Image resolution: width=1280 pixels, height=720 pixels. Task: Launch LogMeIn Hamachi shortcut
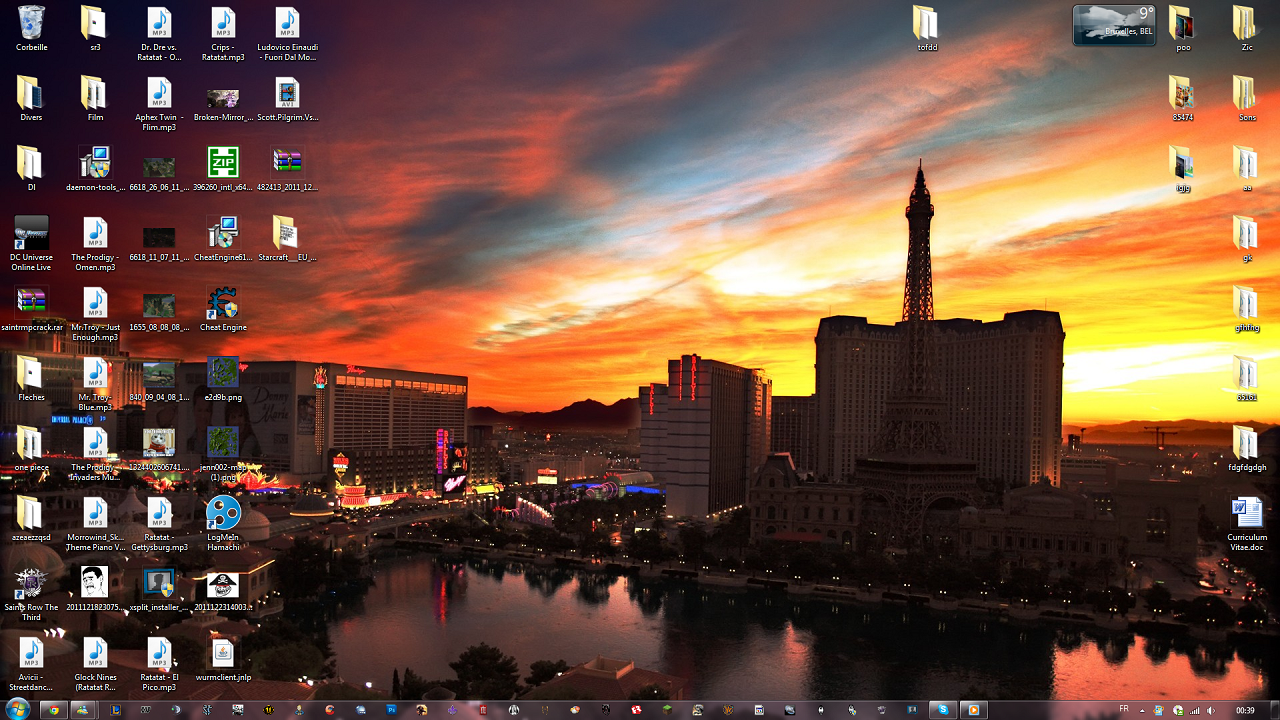[223, 523]
